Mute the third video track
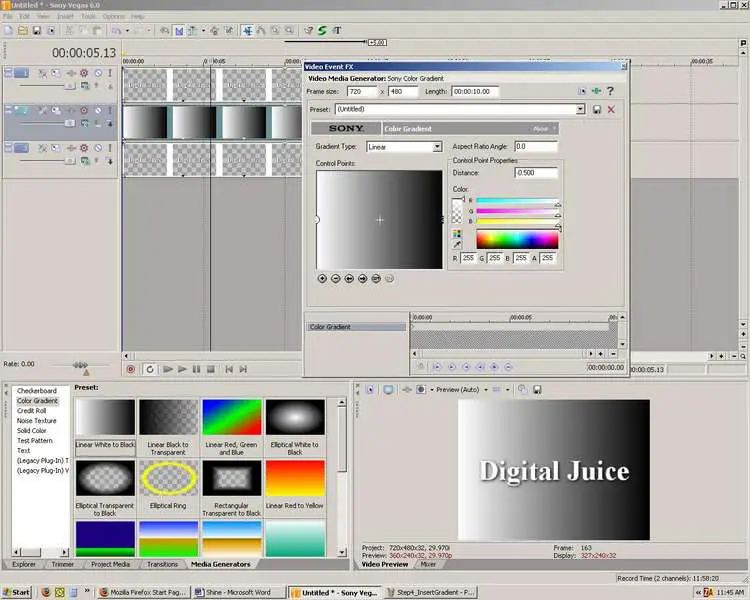 click(98, 148)
